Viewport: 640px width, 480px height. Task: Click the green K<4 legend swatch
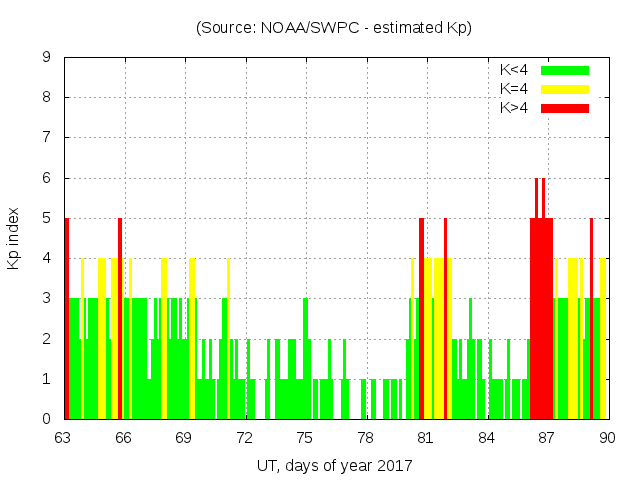(565, 70)
